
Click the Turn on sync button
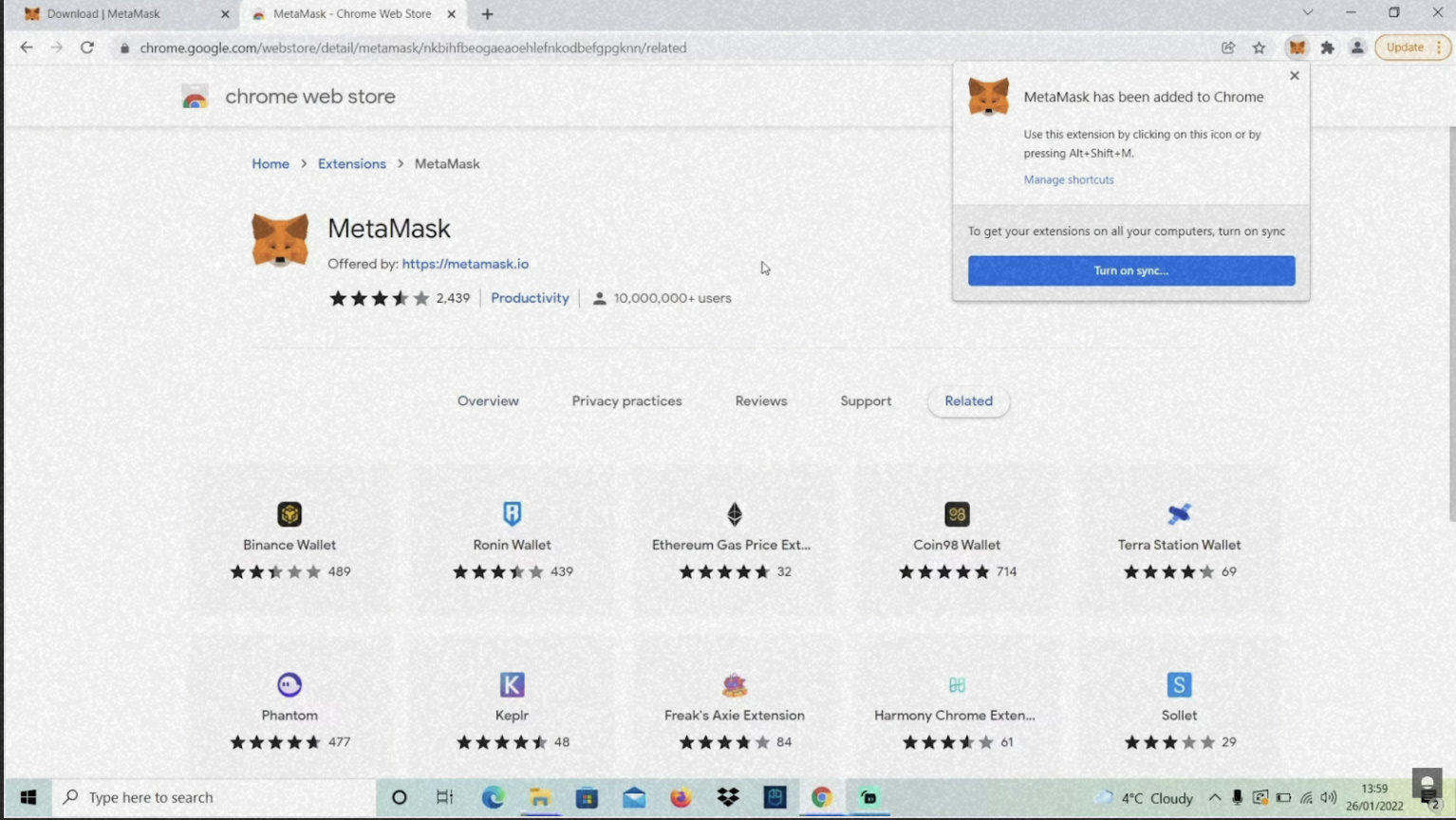tap(1130, 270)
